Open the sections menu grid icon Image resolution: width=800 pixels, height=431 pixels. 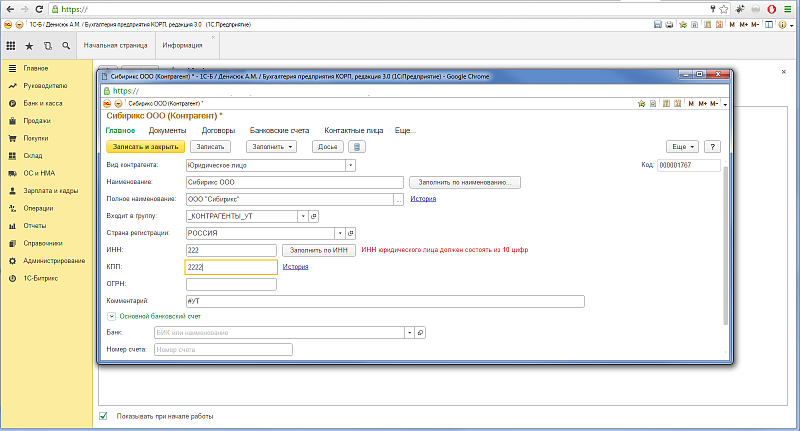point(11,46)
